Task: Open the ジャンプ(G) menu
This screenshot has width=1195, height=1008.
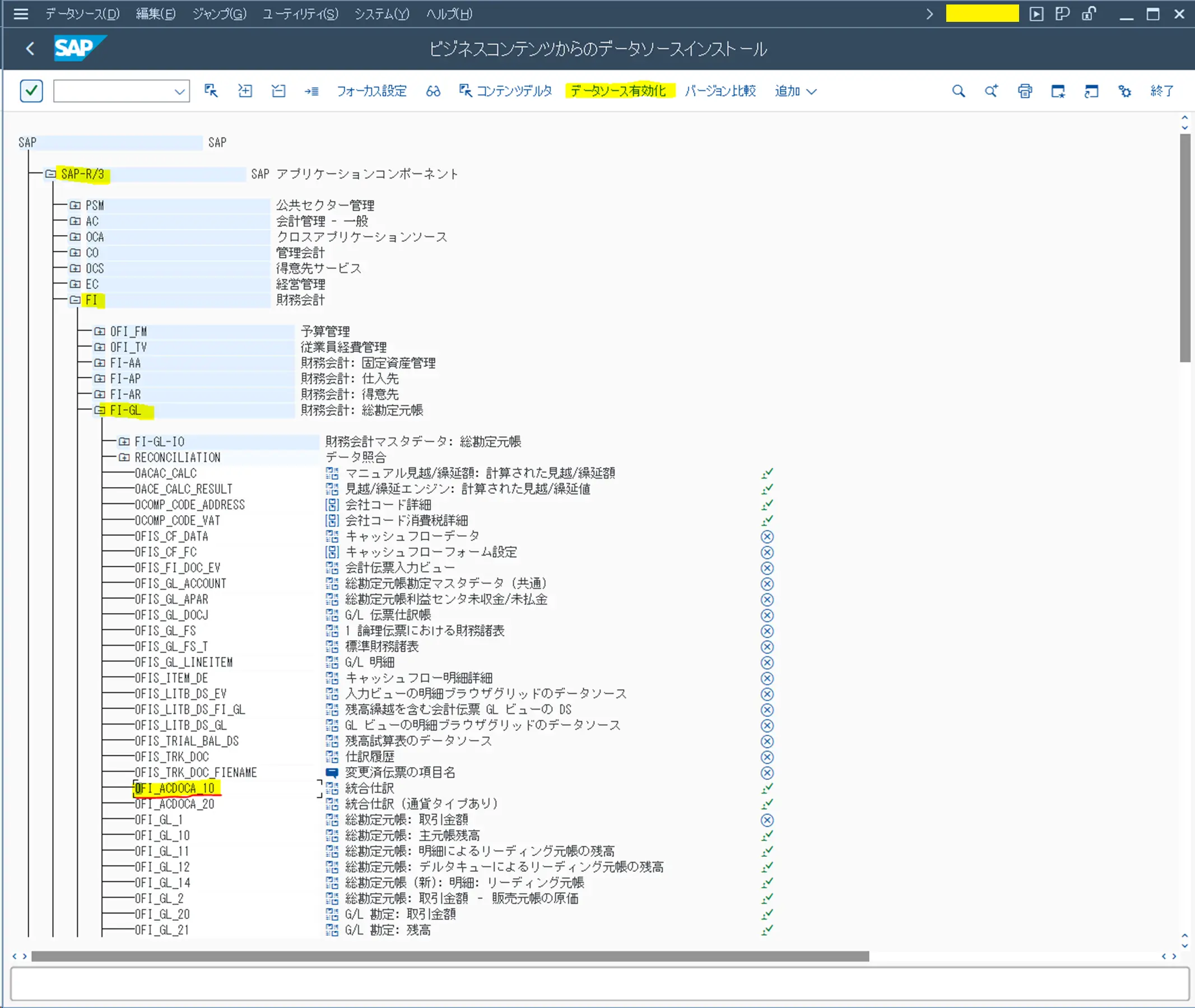Action: [x=220, y=13]
